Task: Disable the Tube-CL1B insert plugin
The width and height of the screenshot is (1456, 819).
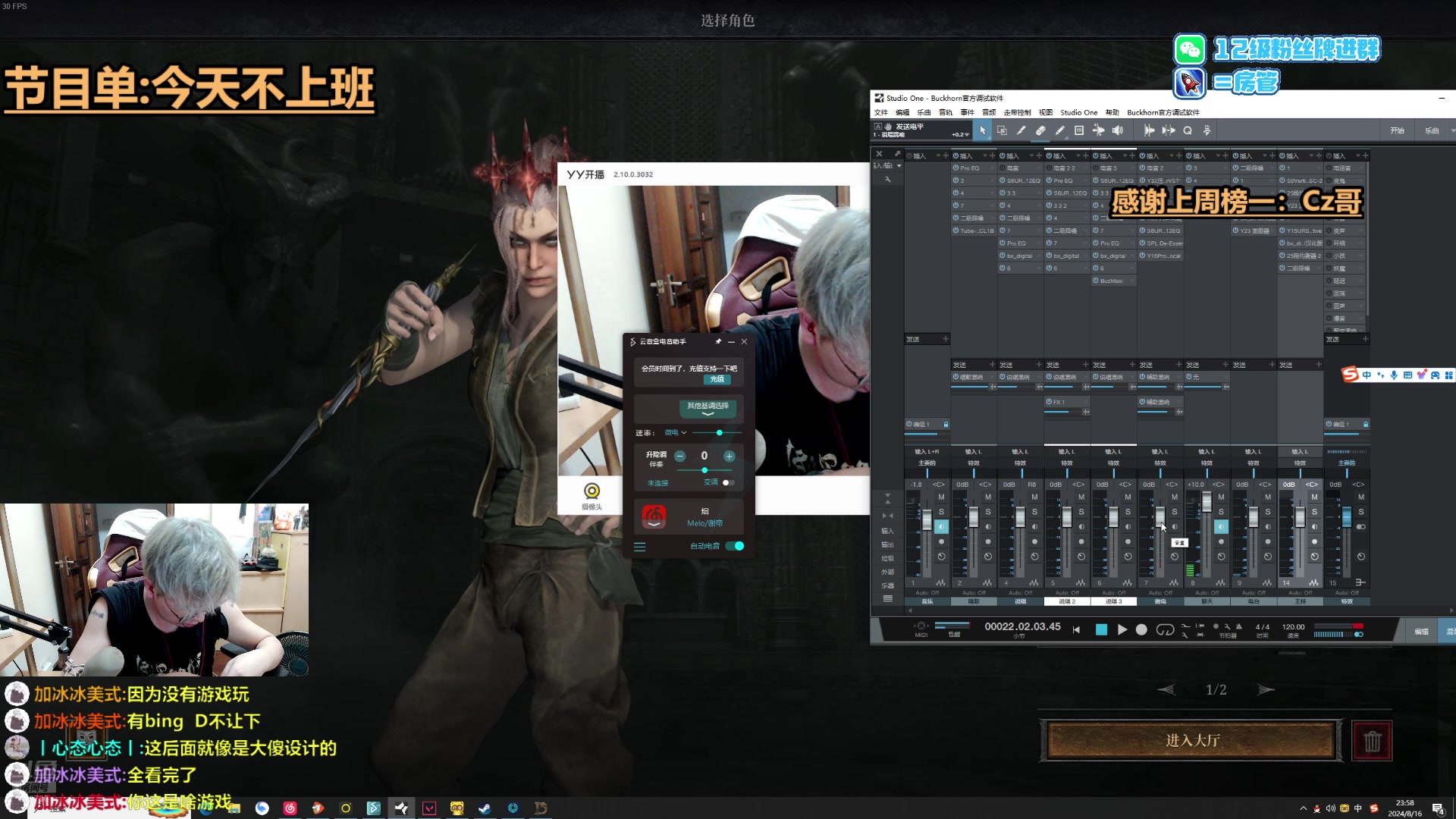Action: pyautogui.click(x=955, y=231)
